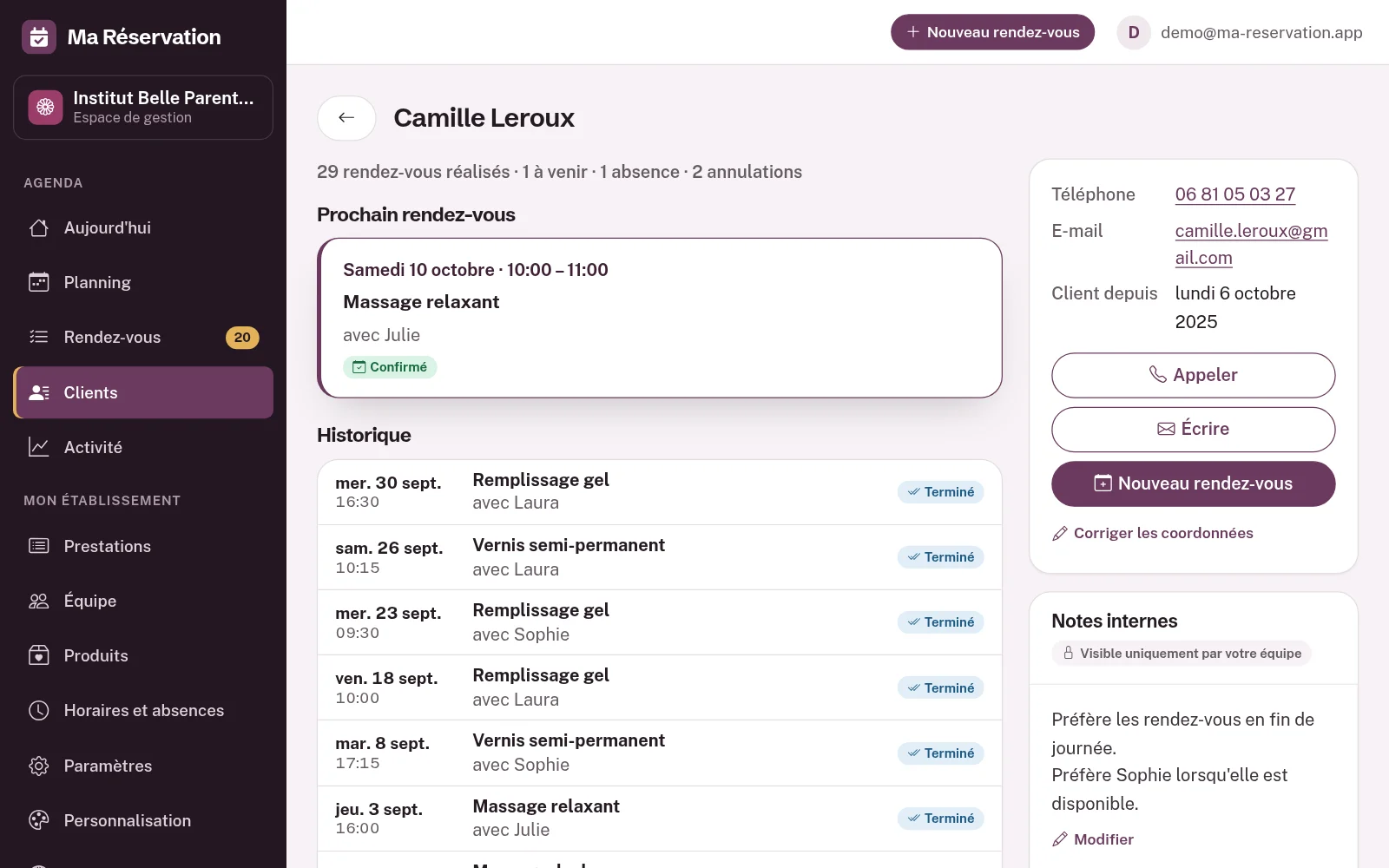Click the top bar Nouveau rendez-vous button
This screenshot has width=1389, height=868.
pyautogui.click(x=992, y=32)
